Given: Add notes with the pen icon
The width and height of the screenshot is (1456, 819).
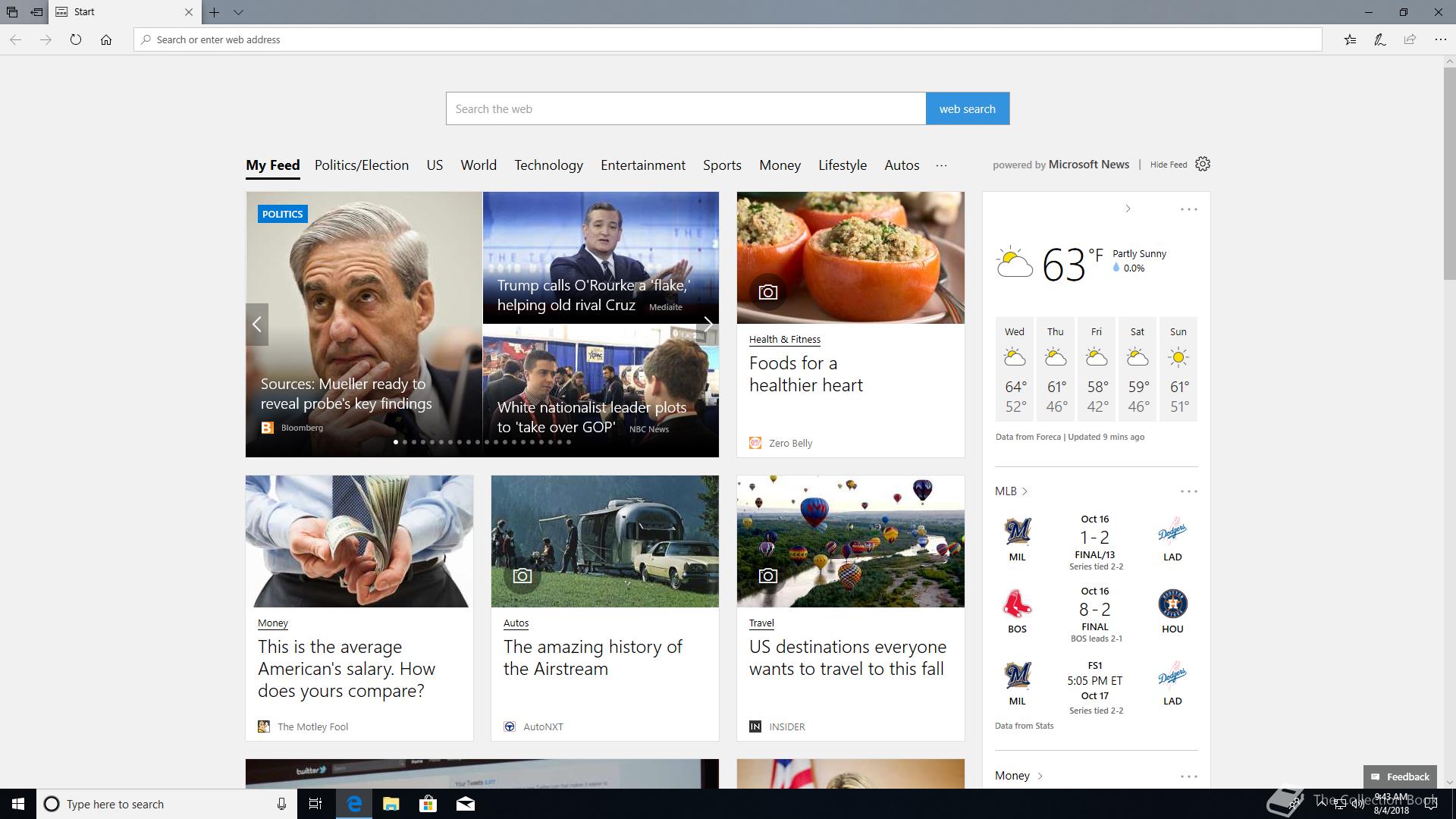Looking at the screenshot, I should [1379, 39].
